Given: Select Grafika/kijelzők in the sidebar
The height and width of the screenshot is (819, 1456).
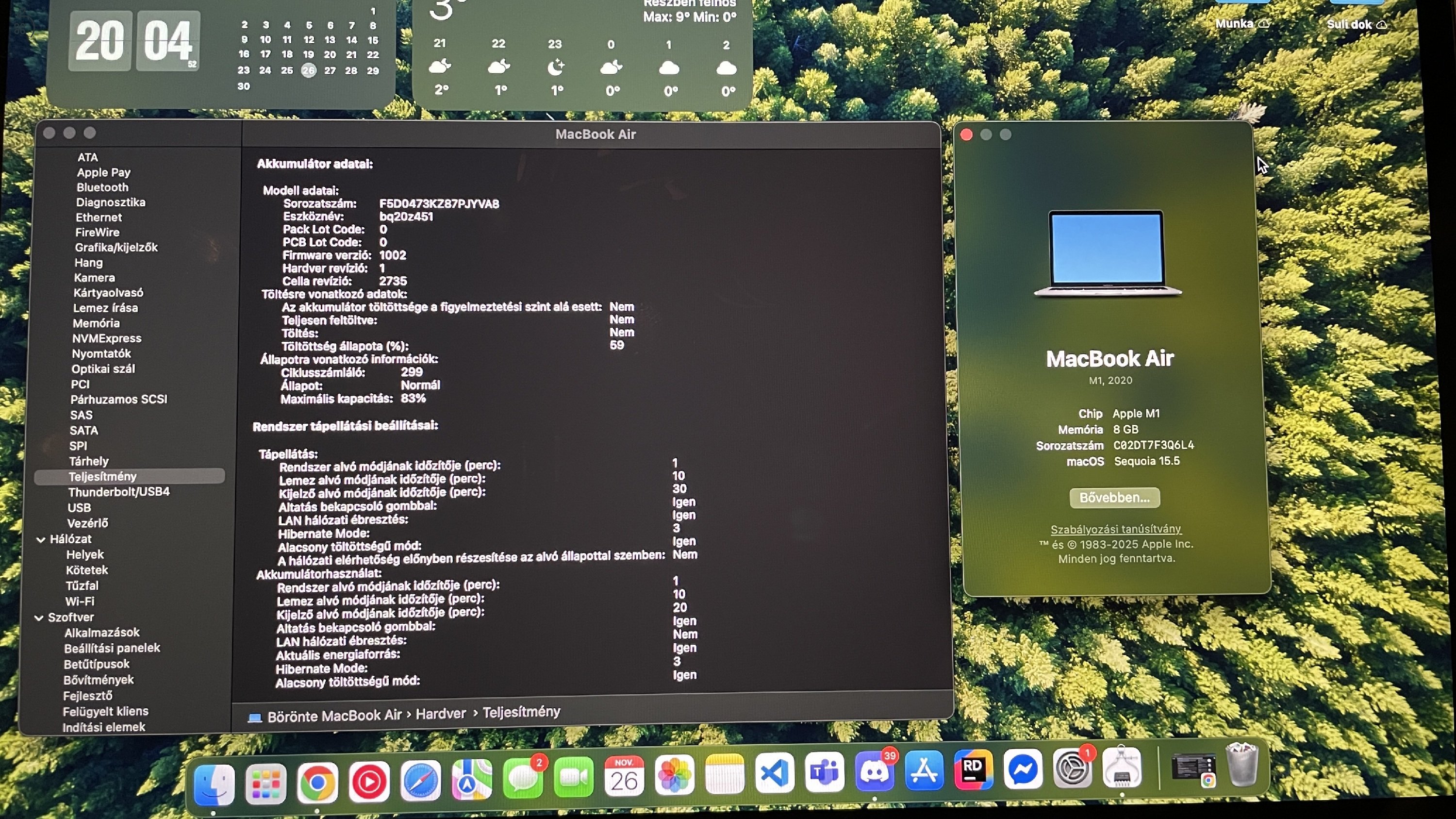Looking at the screenshot, I should [116, 247].
